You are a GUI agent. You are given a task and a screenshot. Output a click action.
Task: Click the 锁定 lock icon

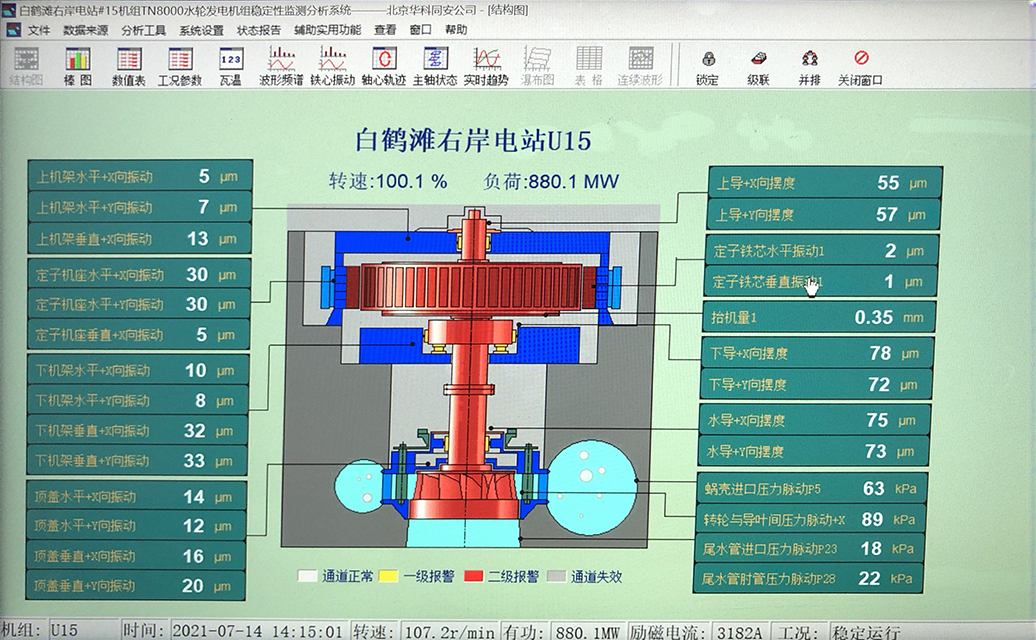(x=707, y=66)
